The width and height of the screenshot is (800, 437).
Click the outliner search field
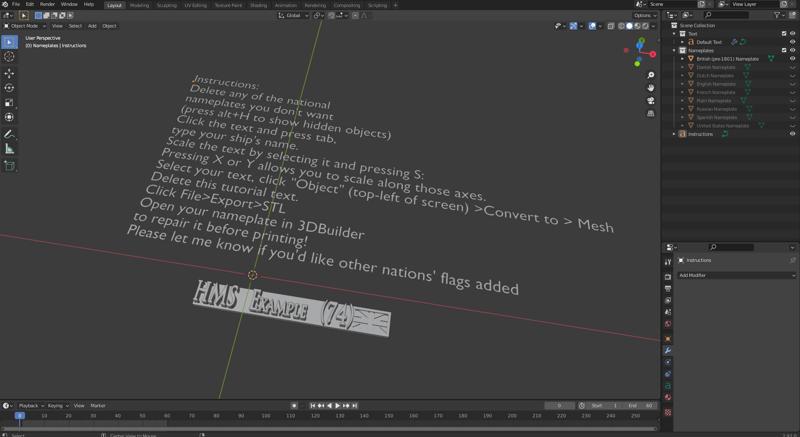(726, 15)
